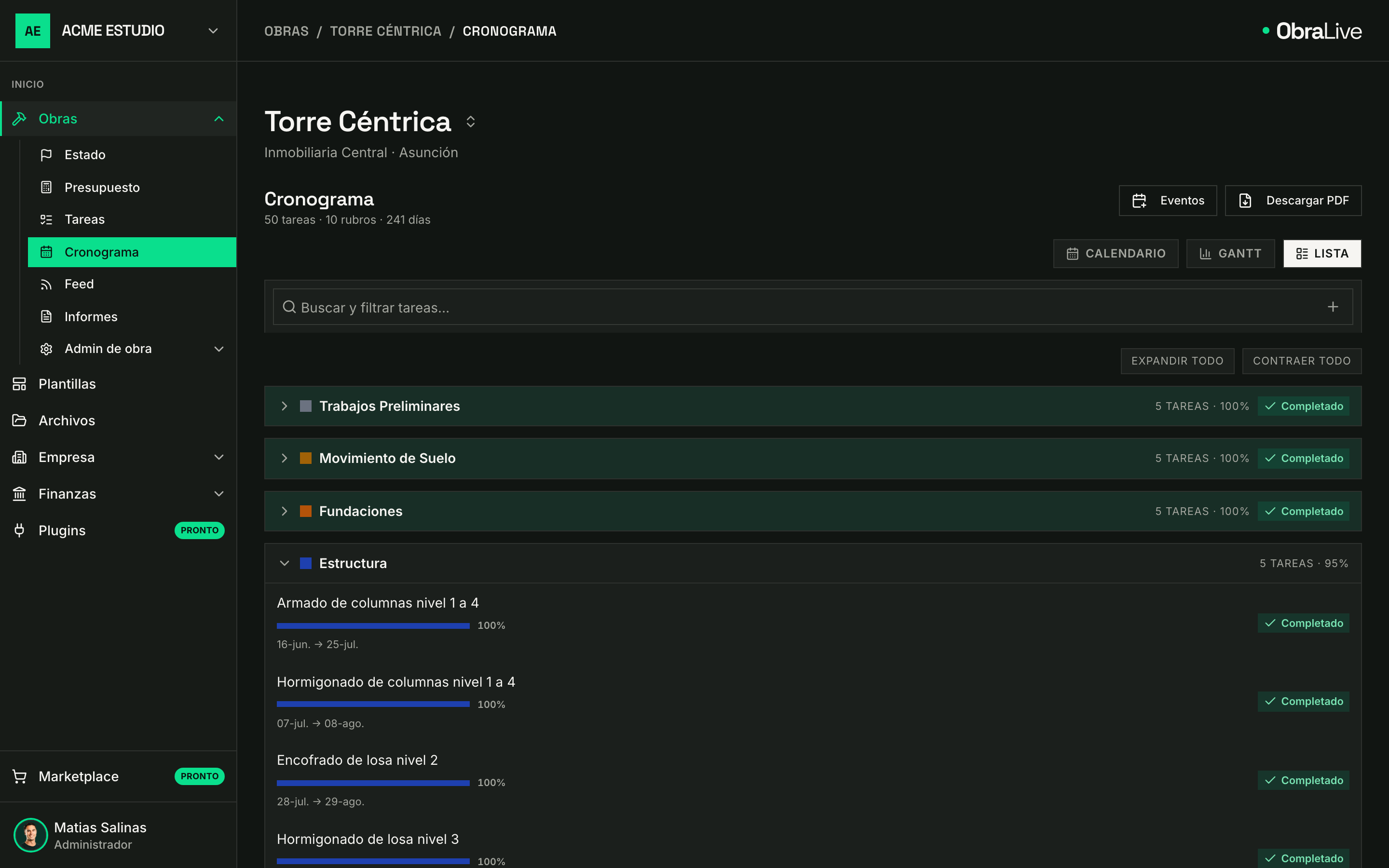Click the Obras hammer icon in sidebar

19,119
